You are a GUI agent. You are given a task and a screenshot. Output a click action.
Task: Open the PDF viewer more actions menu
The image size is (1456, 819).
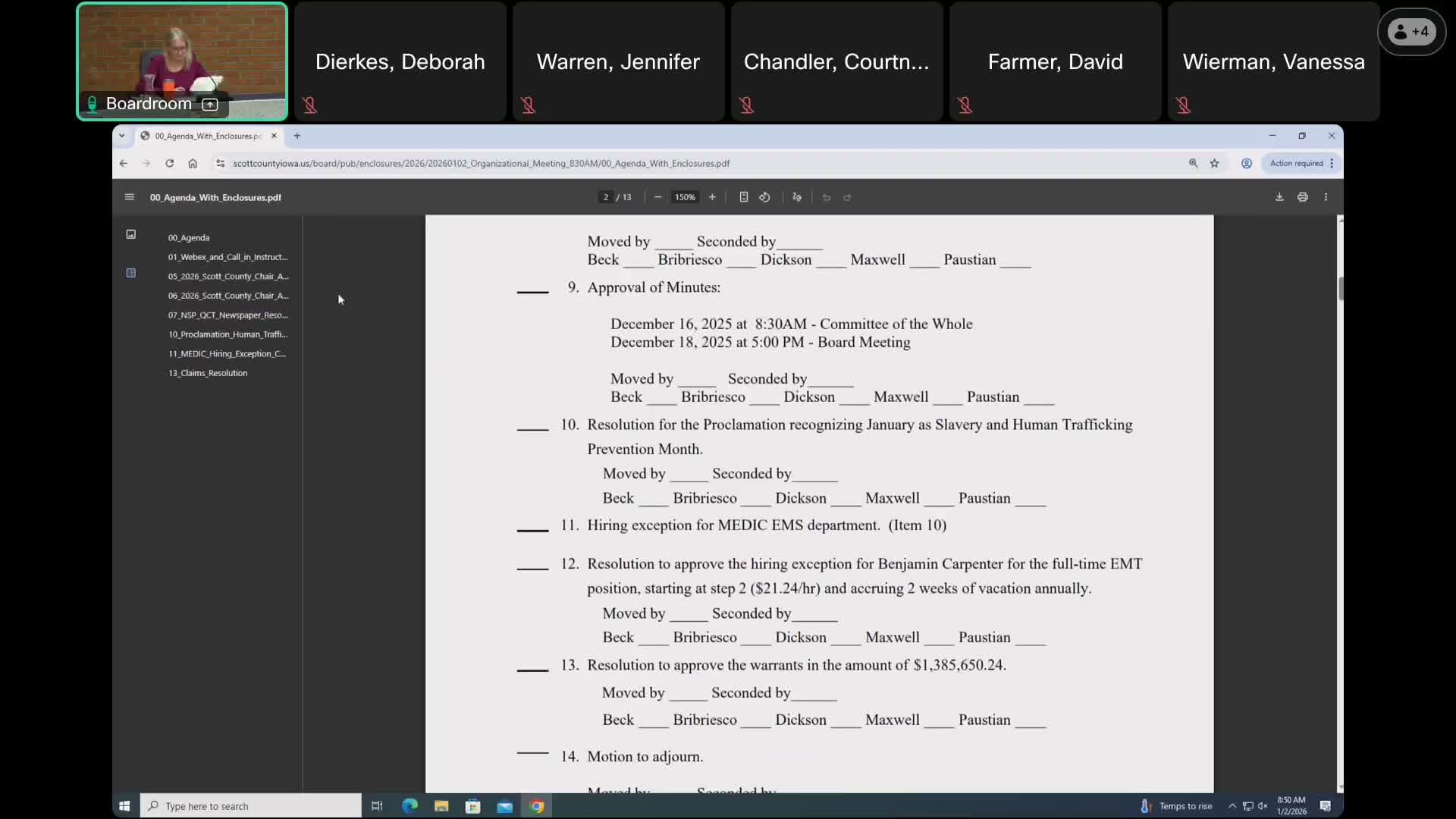coord(1326,197)
